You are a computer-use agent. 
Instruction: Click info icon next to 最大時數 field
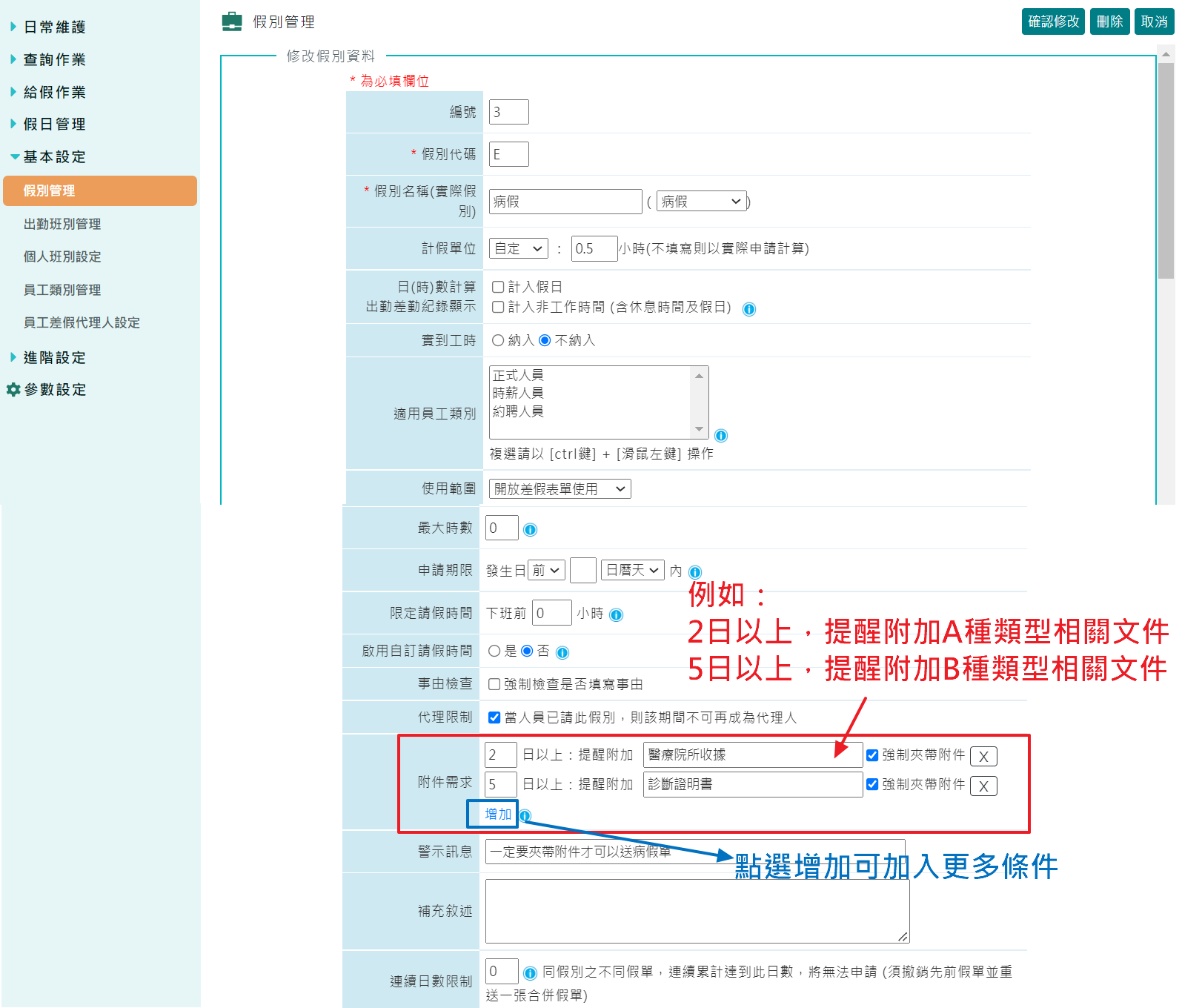(530, 529)
